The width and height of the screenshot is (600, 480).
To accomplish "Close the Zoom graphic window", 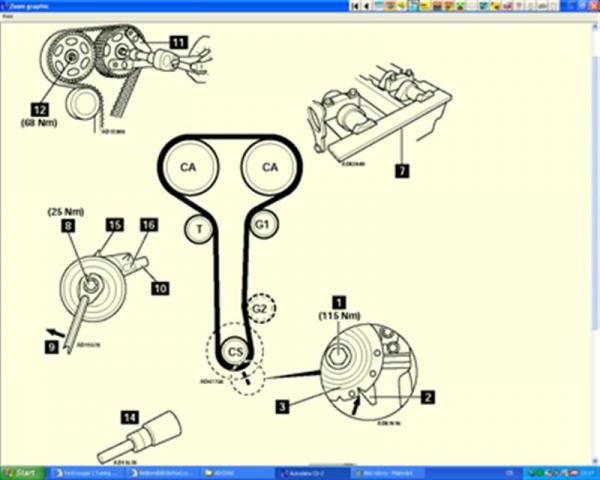I will point(593,5).
